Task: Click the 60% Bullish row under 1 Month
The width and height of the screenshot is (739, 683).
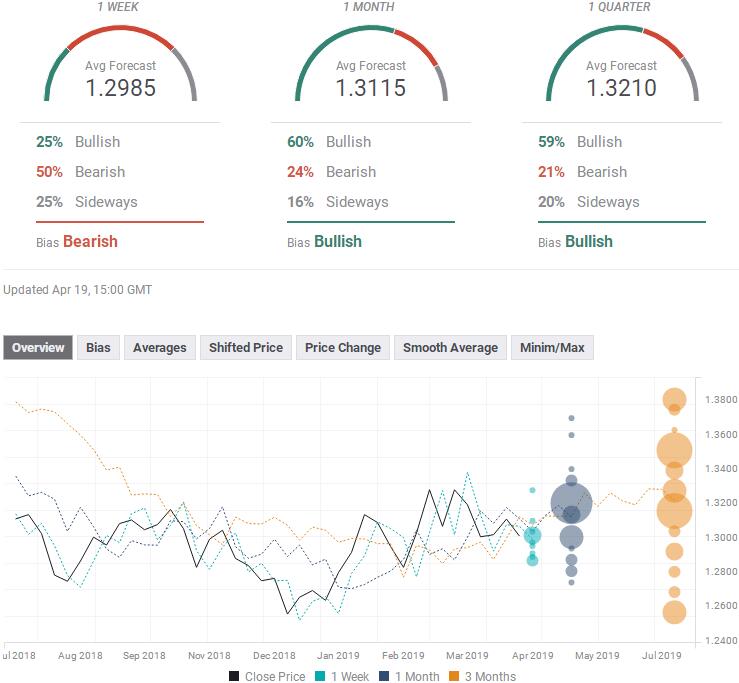Action: (x=330, y=142)
